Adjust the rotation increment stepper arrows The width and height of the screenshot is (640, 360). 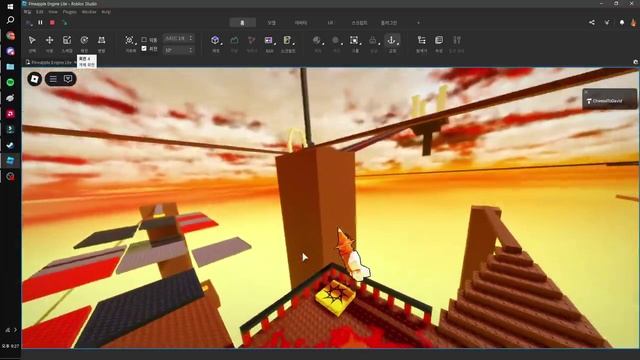coord(191,50)
